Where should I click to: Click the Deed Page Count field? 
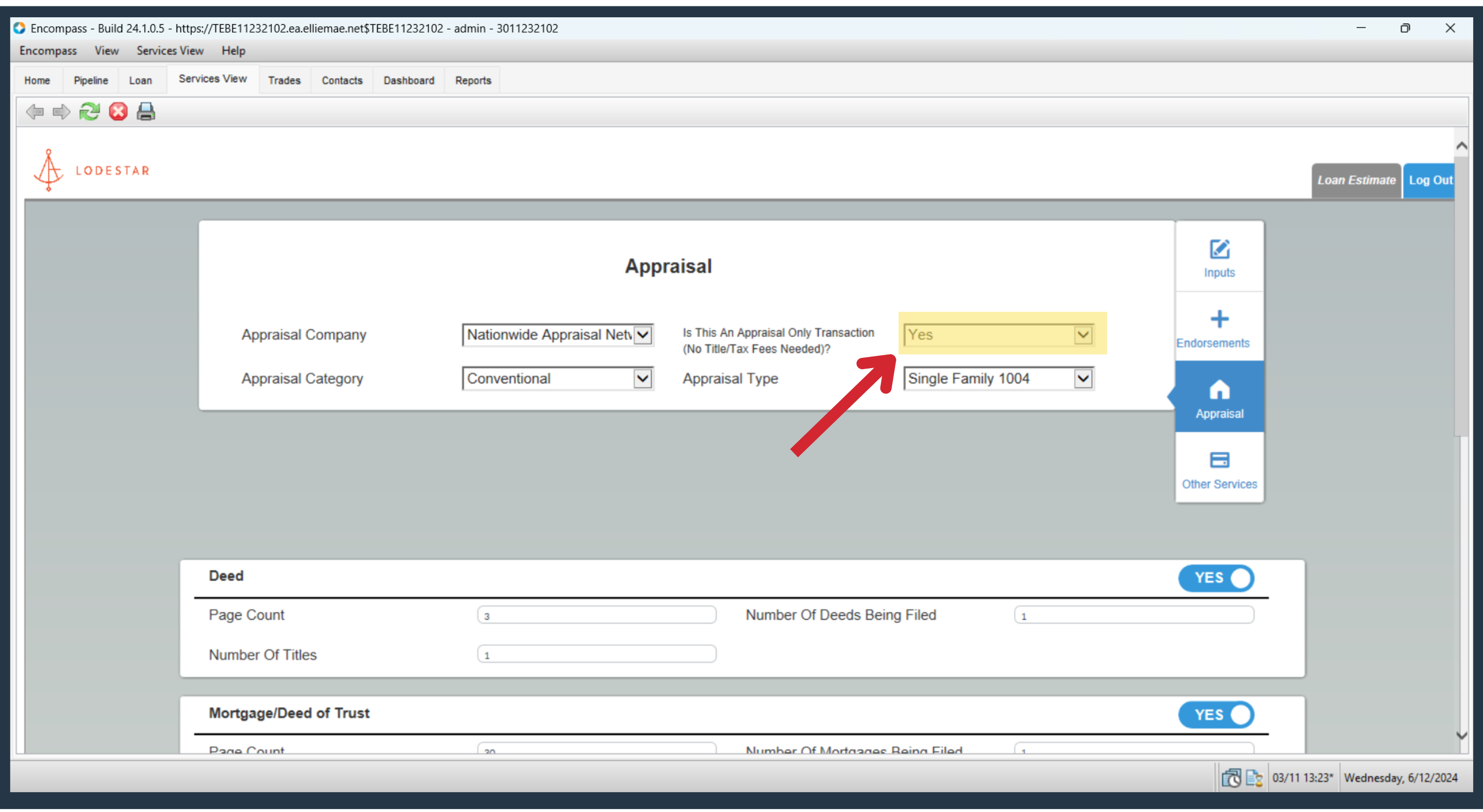click(x=597, y=615)
